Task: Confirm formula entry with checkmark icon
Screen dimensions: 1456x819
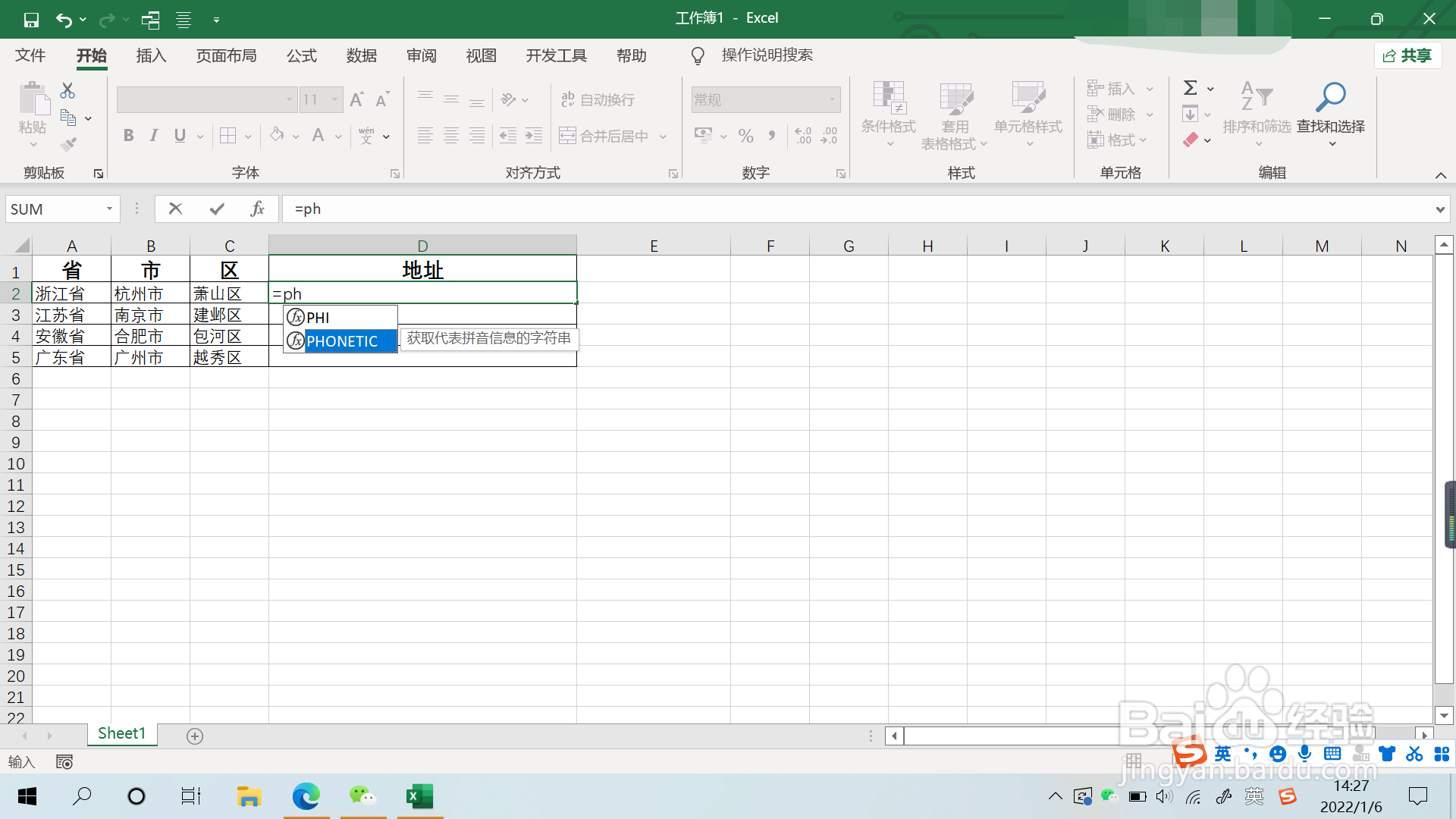Action: [217, 209]
